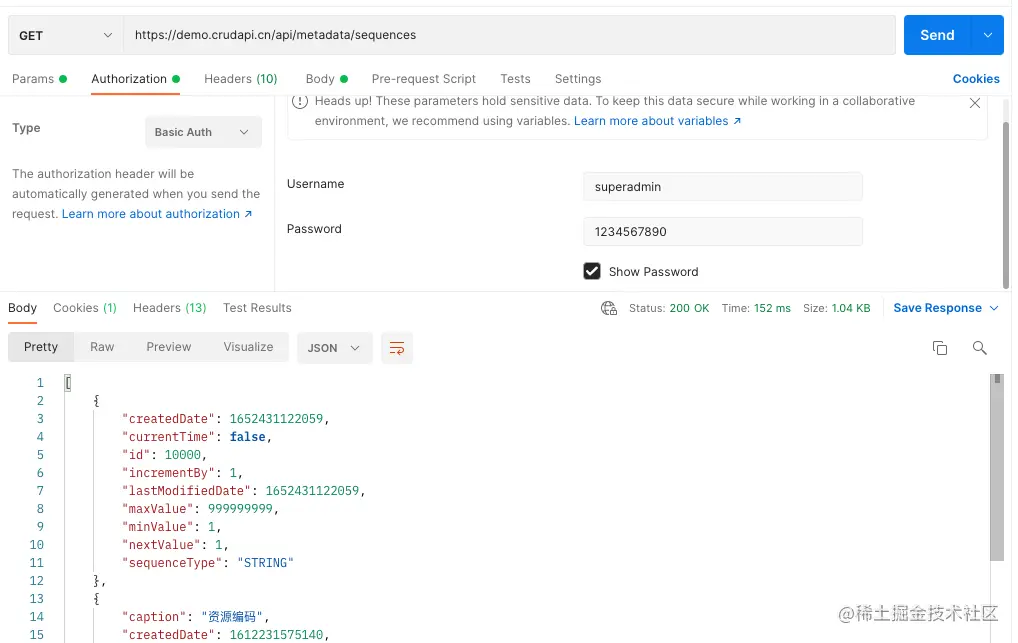Image resolution: width=1018 pixels, height=643 pixels.
Task: Click Save Response
Action: 937,308
